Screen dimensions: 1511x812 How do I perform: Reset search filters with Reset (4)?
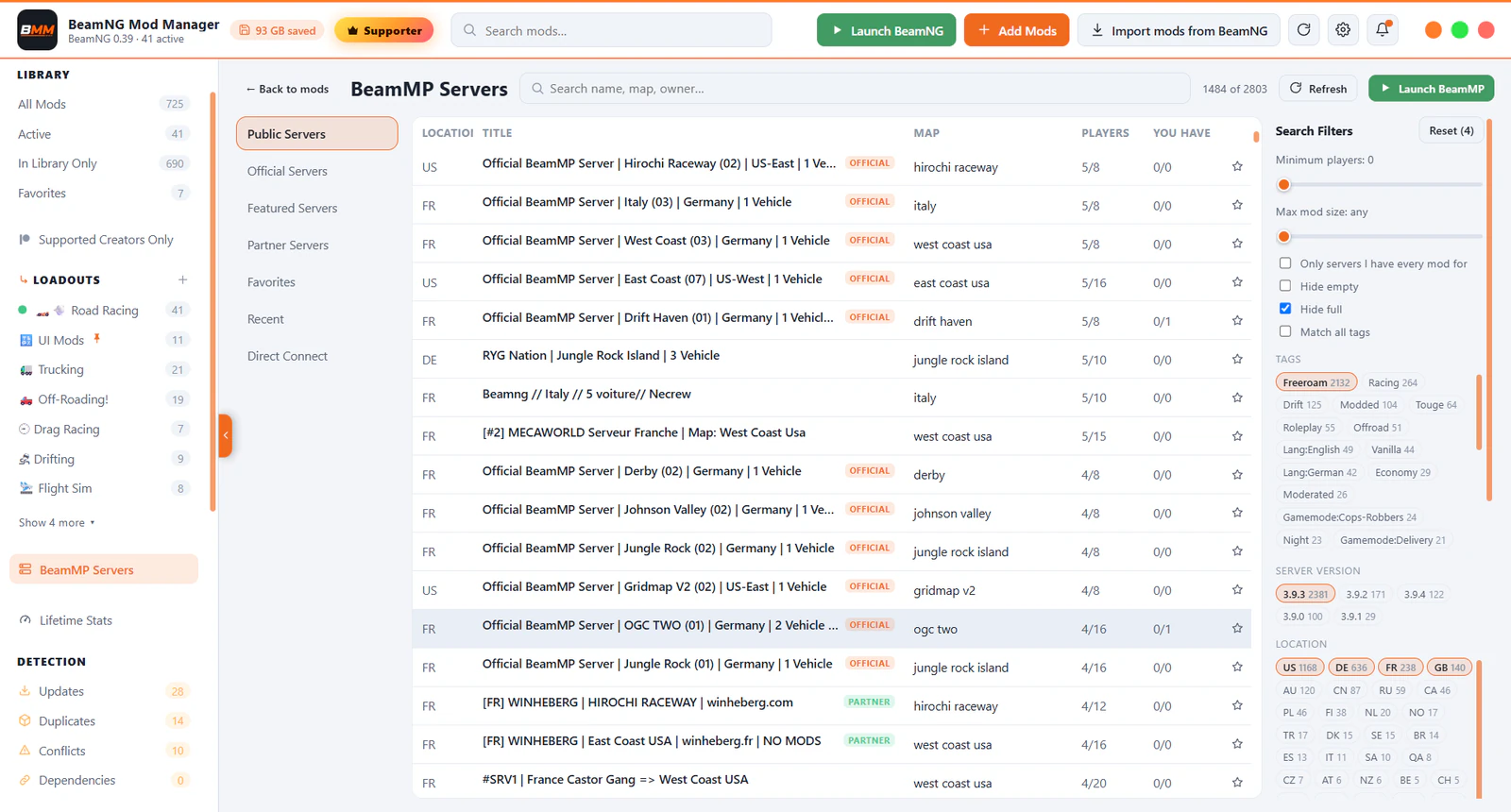point(1451,131)
